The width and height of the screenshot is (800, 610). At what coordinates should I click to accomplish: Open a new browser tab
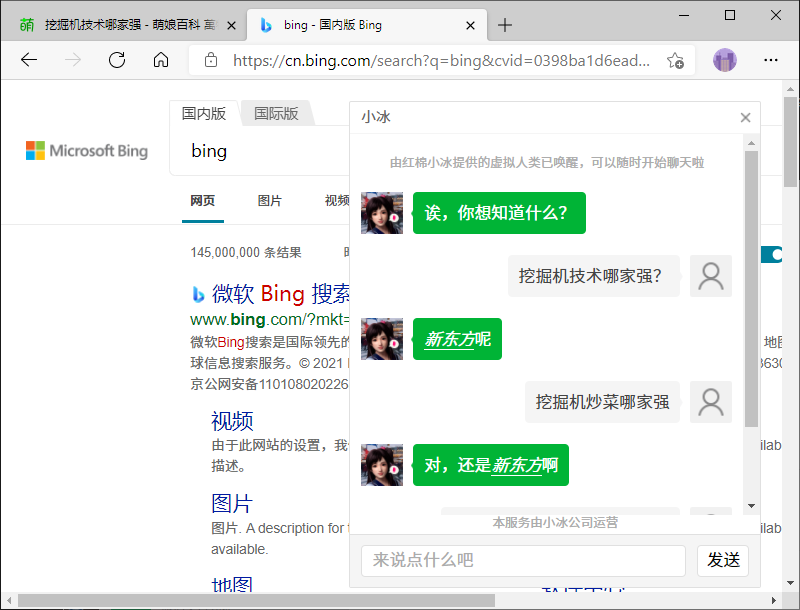pyautogui.click(x=505, y=25)
